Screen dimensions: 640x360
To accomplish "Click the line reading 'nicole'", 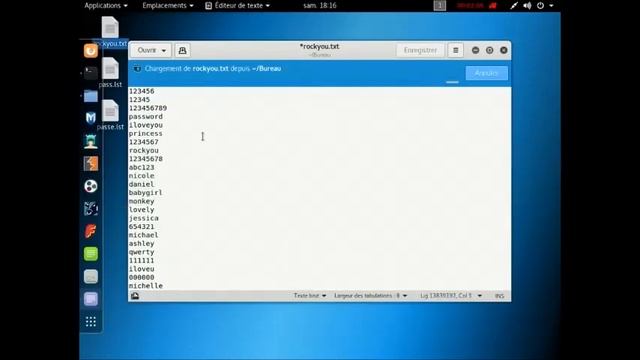I will coord(142,176).
